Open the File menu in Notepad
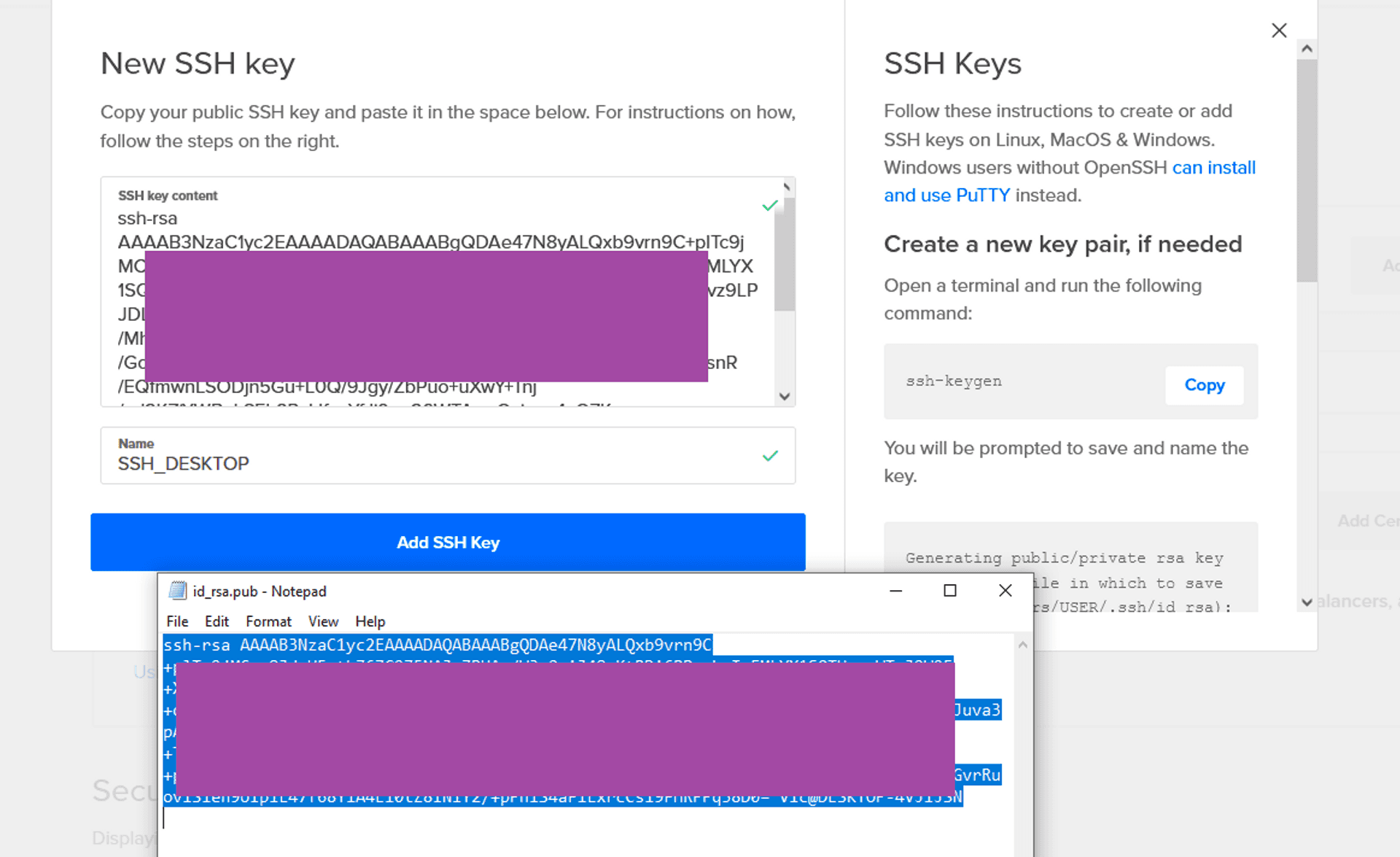 177,621
